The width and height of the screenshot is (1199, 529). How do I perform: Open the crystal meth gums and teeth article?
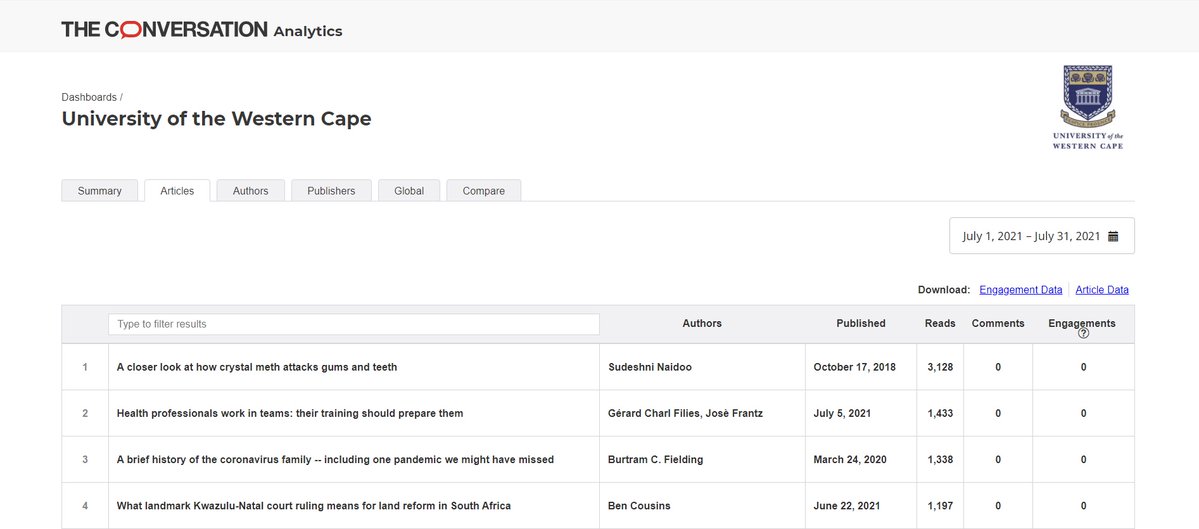[x=257, y=367]
